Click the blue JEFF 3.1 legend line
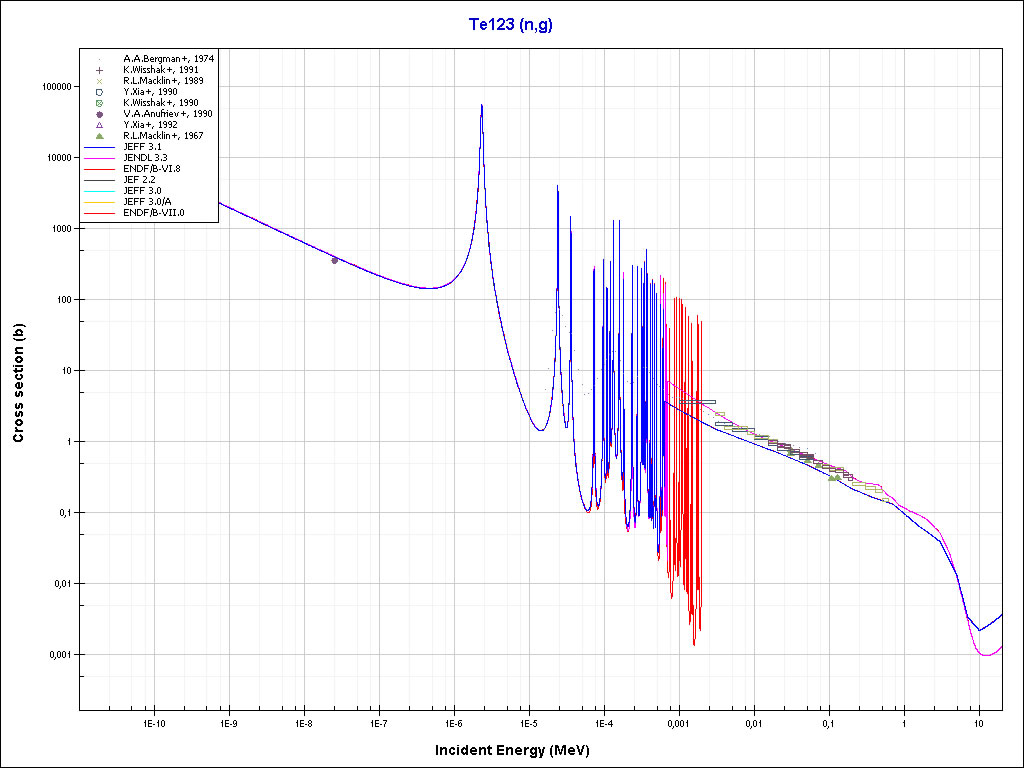This screenshot has height=768, width=1024. 99,147
